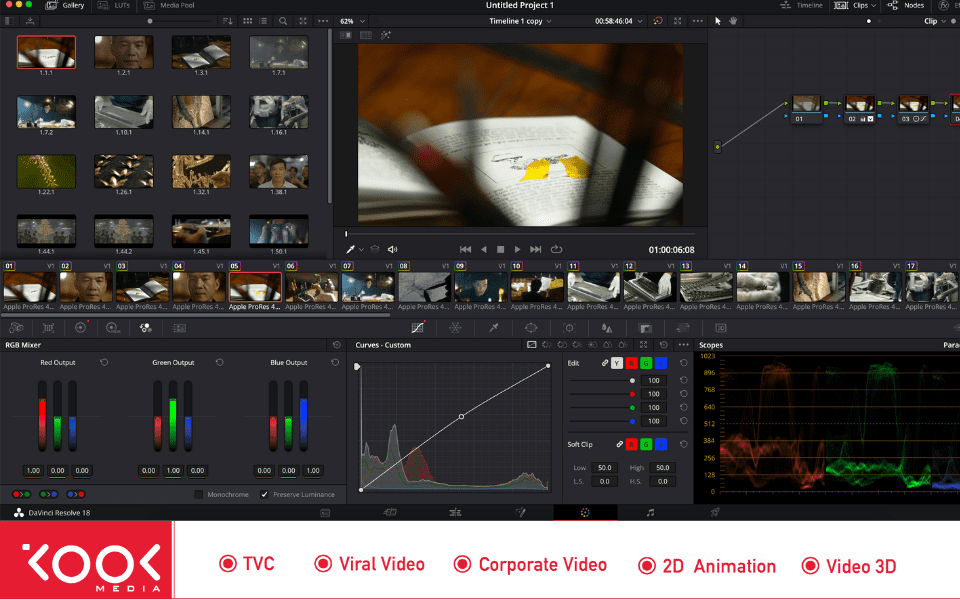Play the clip in reverse
960x600 pixels.
484,250
